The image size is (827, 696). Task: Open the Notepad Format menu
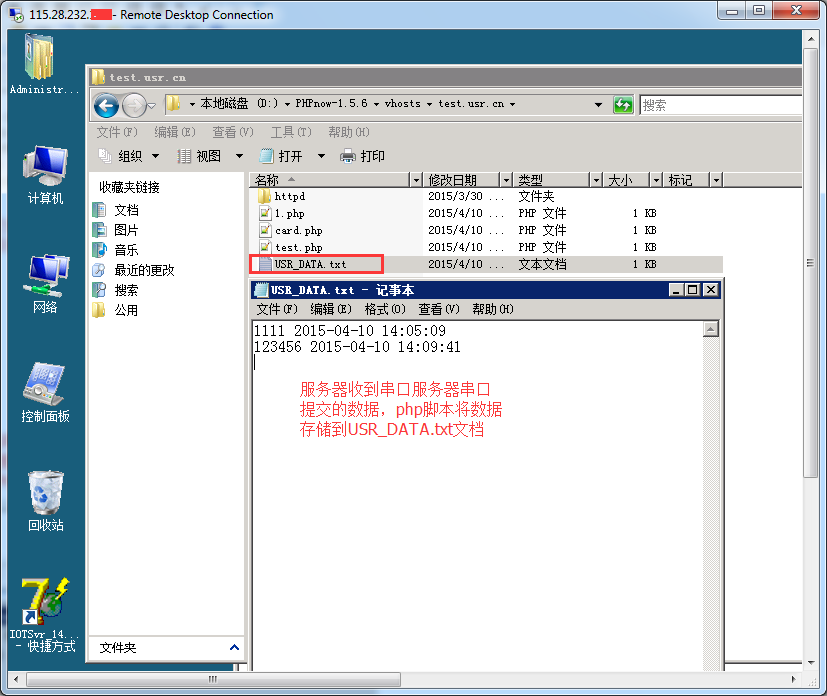384,309
